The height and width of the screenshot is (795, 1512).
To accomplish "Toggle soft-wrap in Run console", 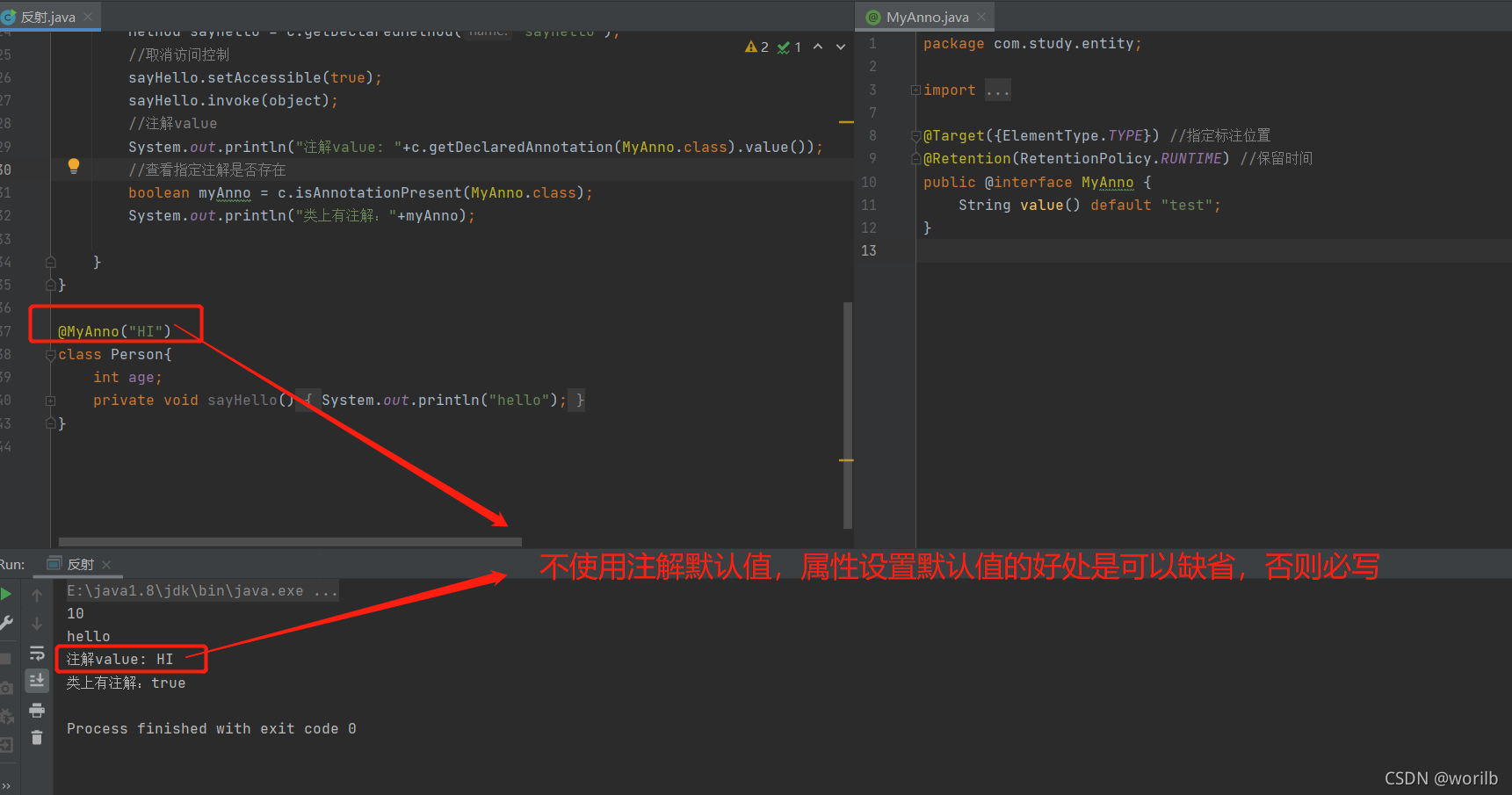I will coord(37,653).
